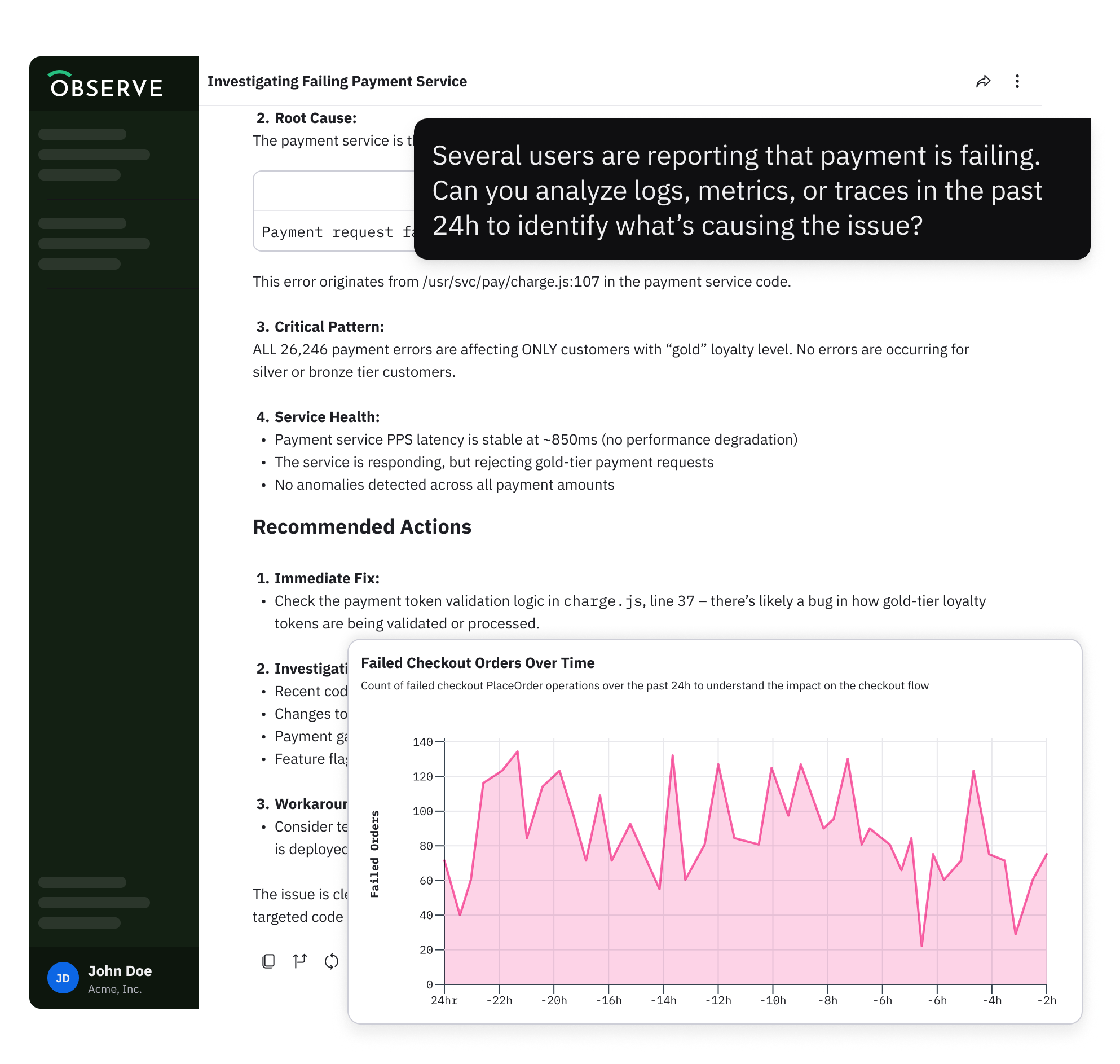Image resolution: width=1120 pixels, height=1064 pixels.
Task: Expand the Recommended Actions section
Action: click(x=362, y=526)
